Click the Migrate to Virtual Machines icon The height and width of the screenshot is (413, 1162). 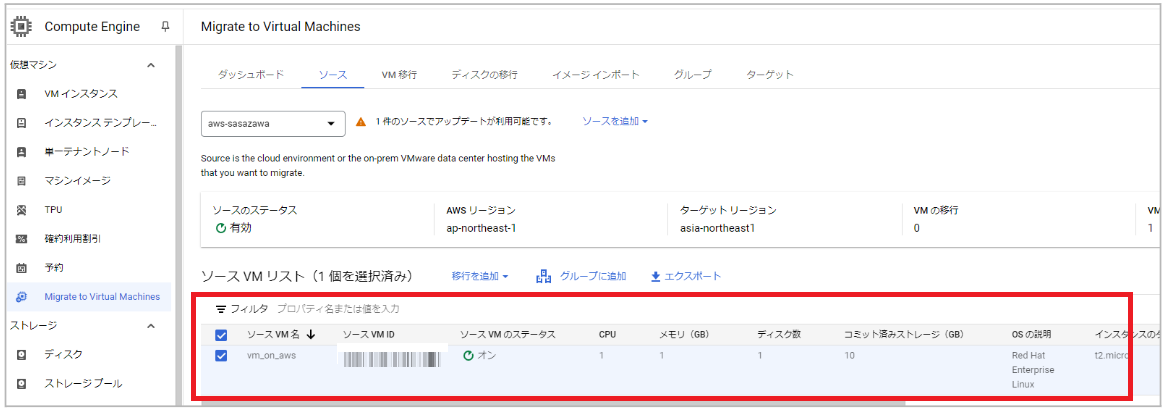click(x=21, y=297)
